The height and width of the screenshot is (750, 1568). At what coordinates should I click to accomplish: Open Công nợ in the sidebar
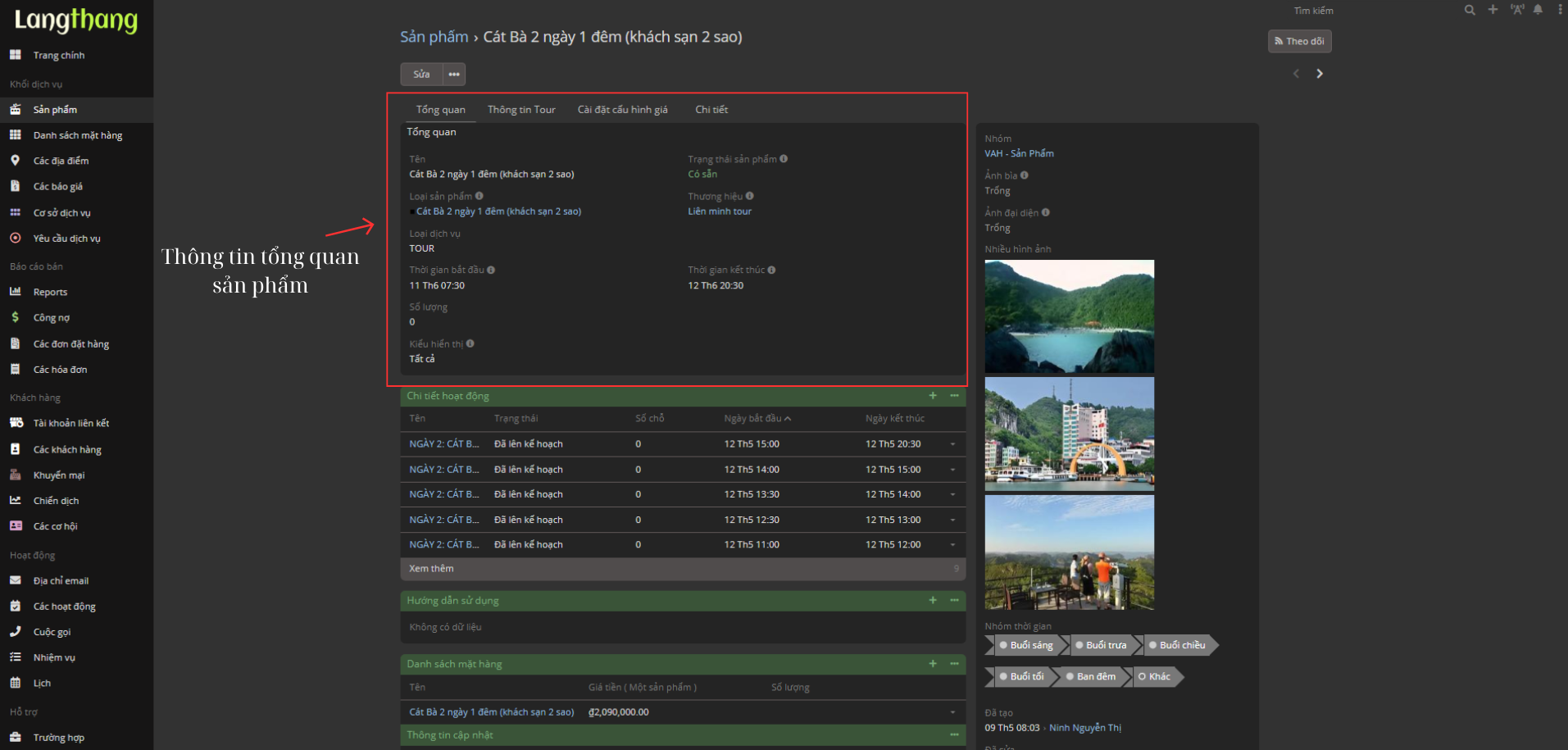[x=52, y=318]
